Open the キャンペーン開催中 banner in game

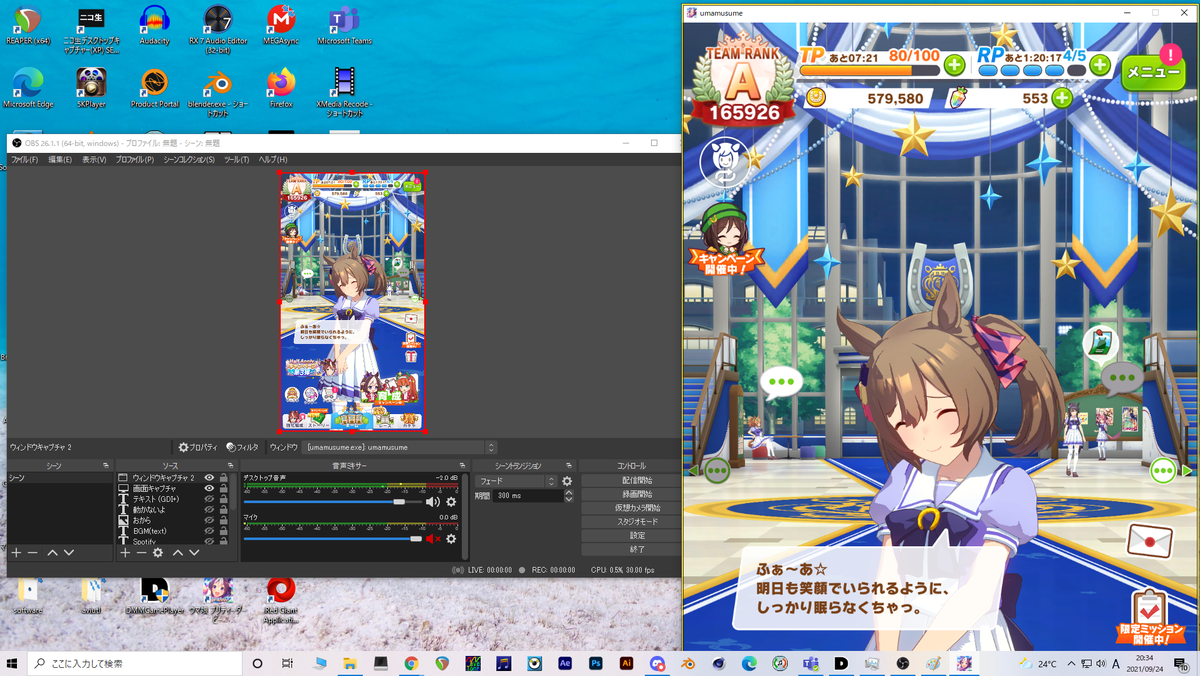pyautogui.click(x=726, y=238)
